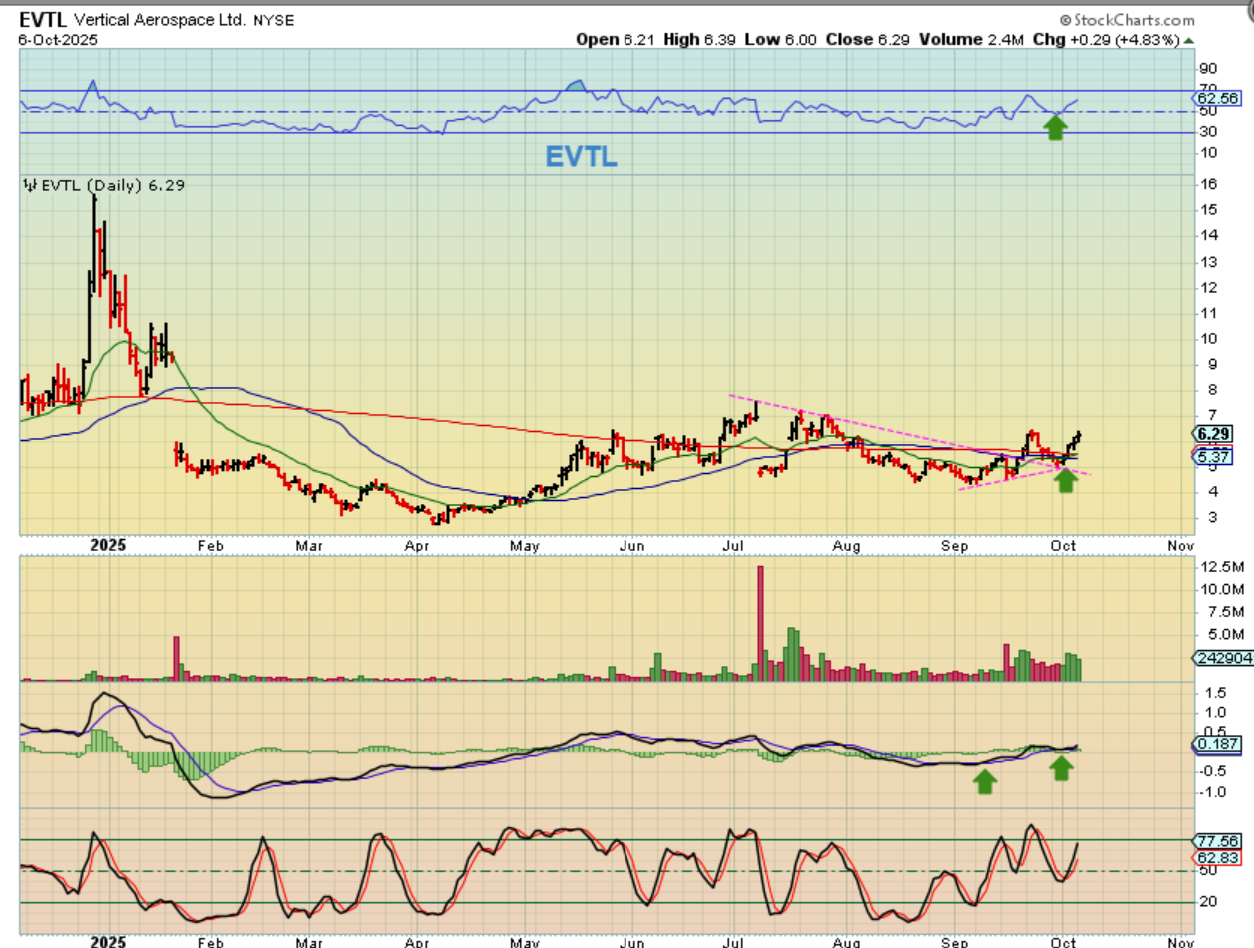This screenshot has height=948, width=1254.
Task: Click the September green arrow on the MACD panel
Action: tap(985, 781)
